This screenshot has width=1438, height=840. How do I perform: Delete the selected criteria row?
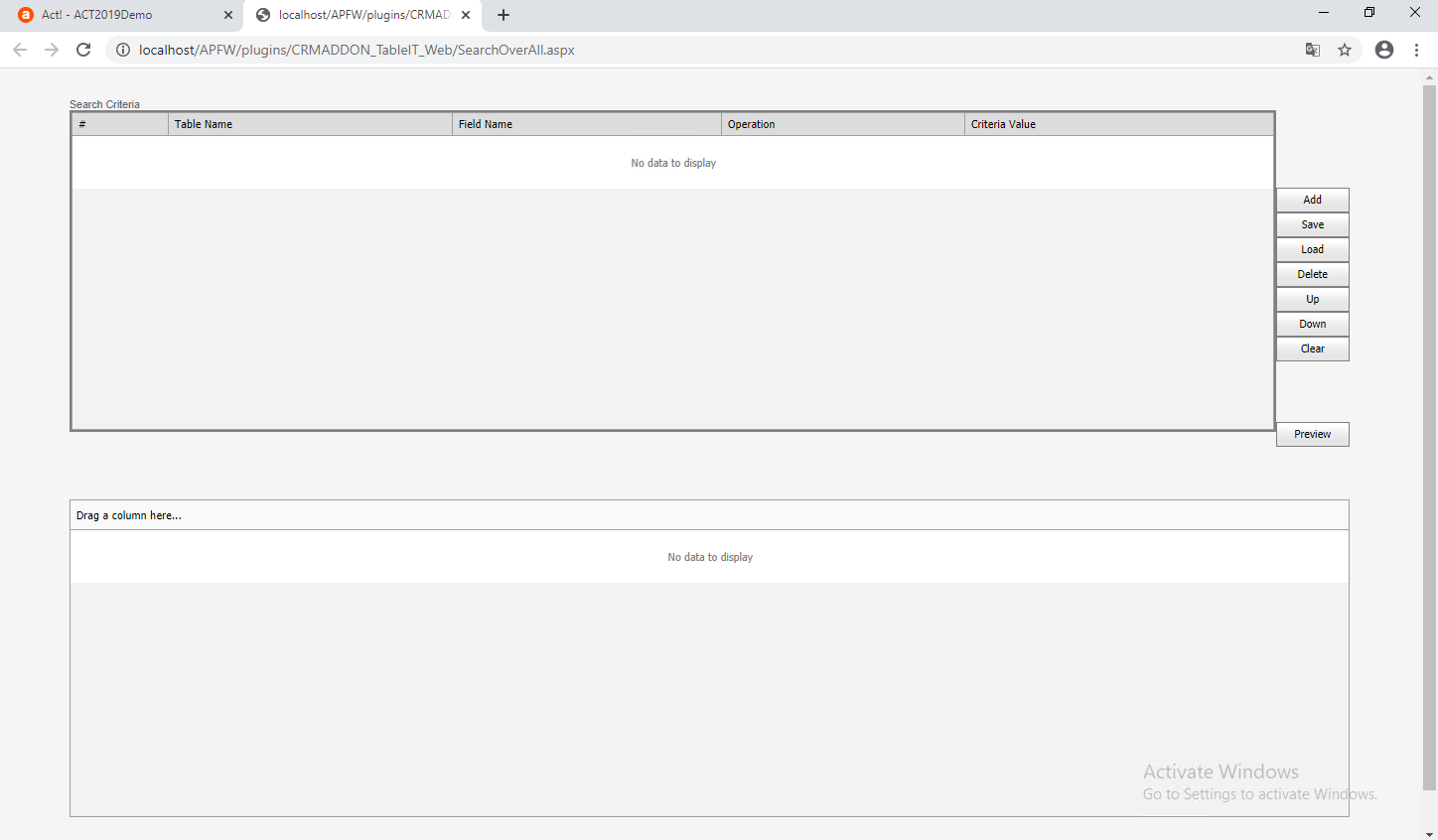[x=1312, y=274]
